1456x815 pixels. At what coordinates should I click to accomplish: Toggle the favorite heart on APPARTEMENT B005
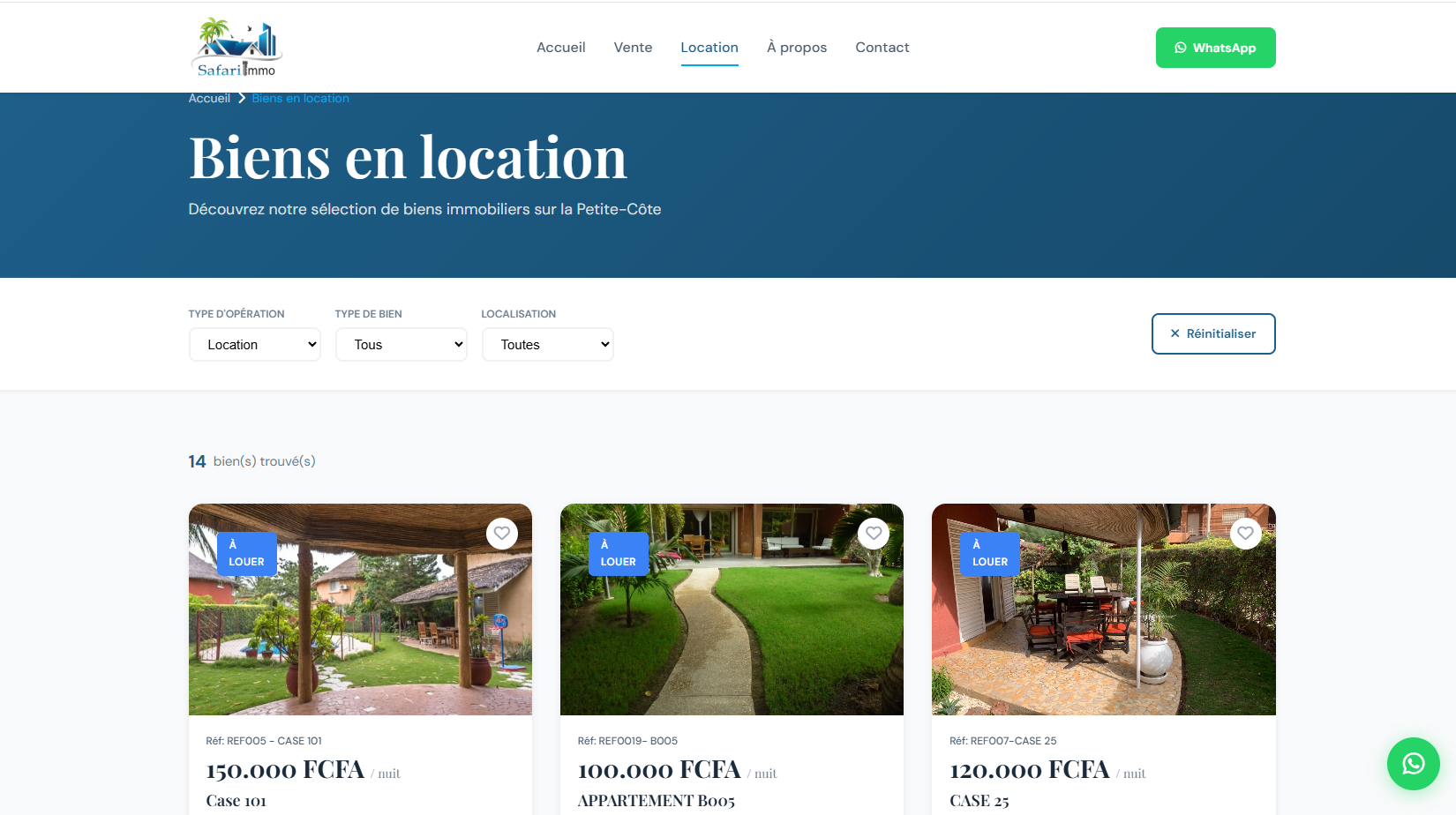click(874, 533)
